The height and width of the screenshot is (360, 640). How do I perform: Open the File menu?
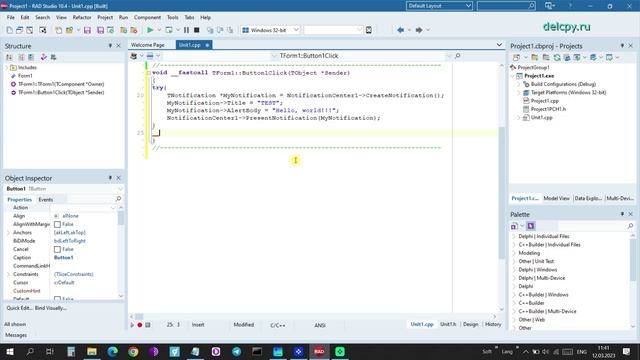(x=11, y=18)
